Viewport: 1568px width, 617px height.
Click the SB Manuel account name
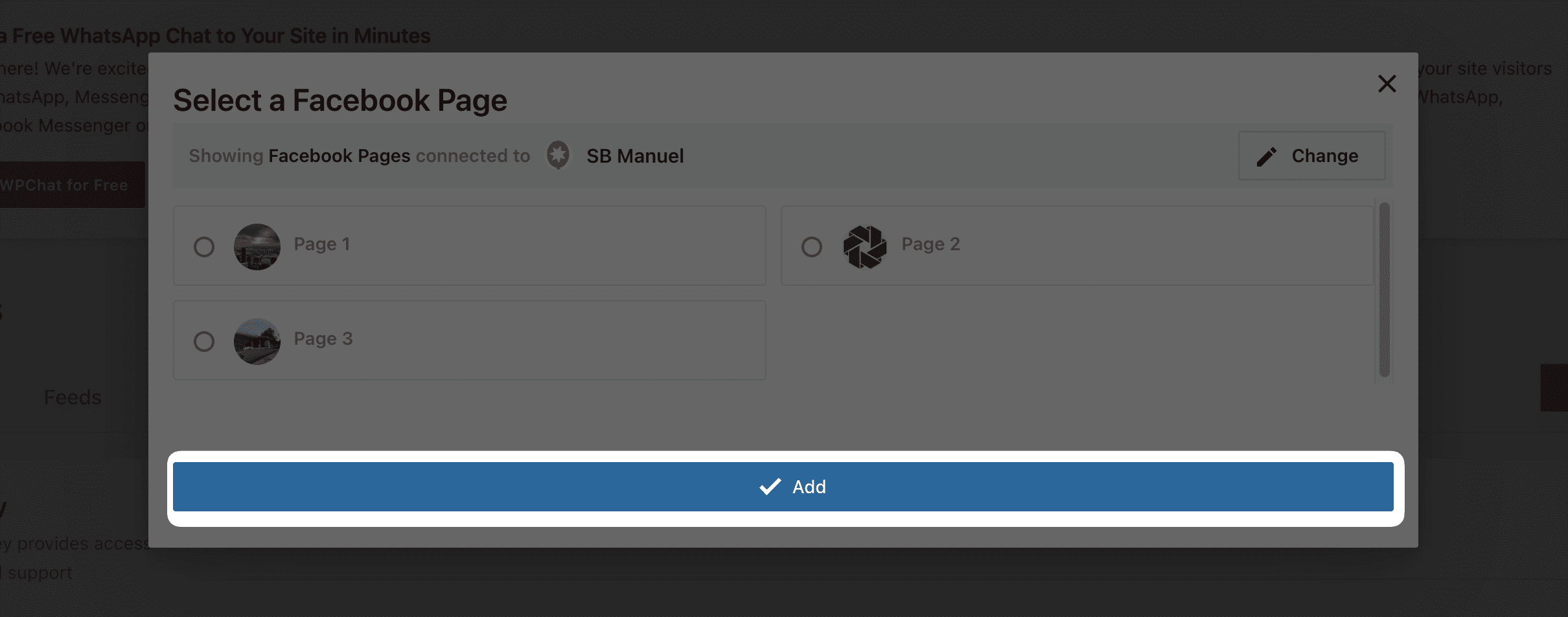point(635,156)
